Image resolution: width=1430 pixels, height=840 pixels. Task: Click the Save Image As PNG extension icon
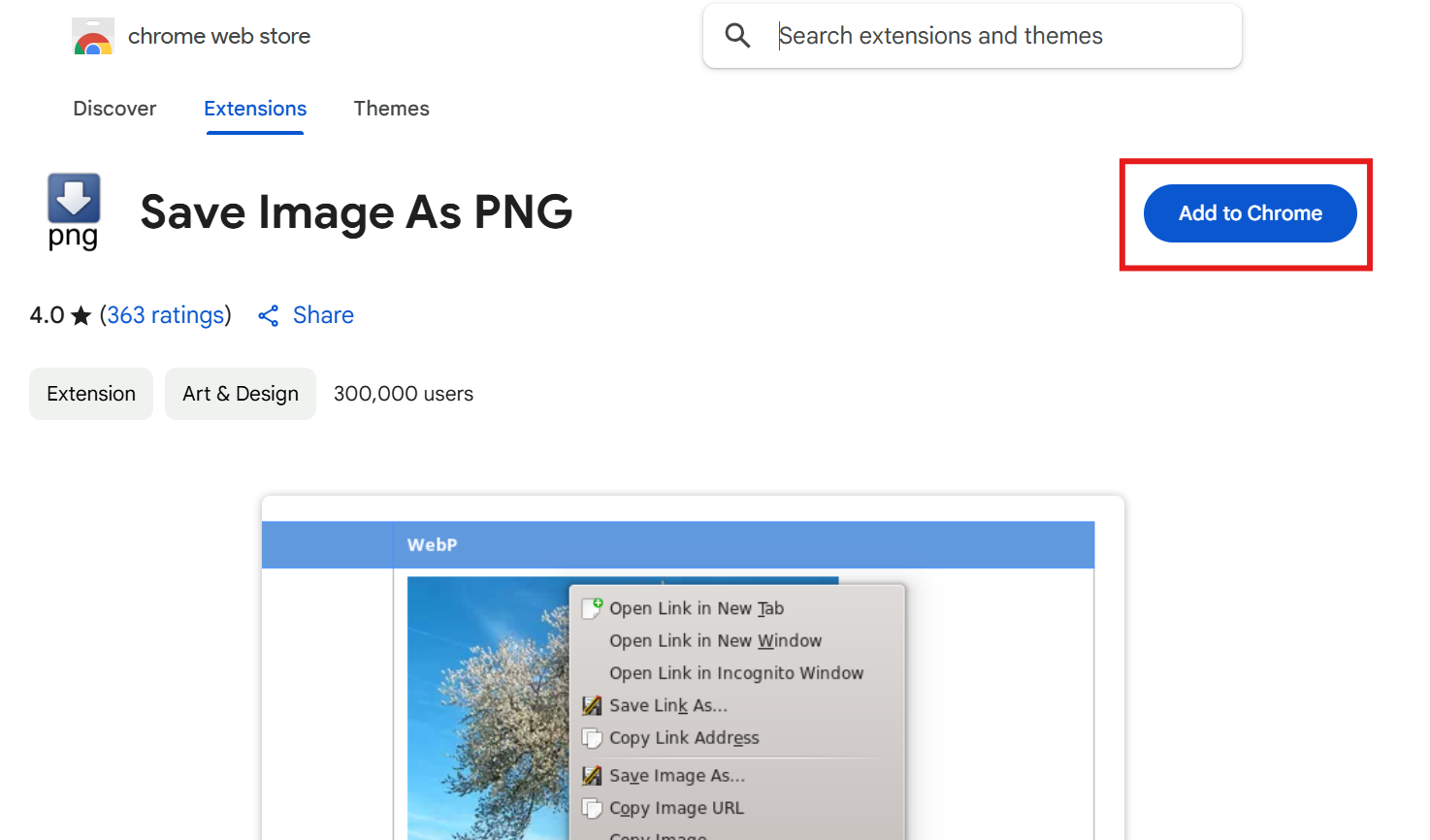click(x=74, y=211)
